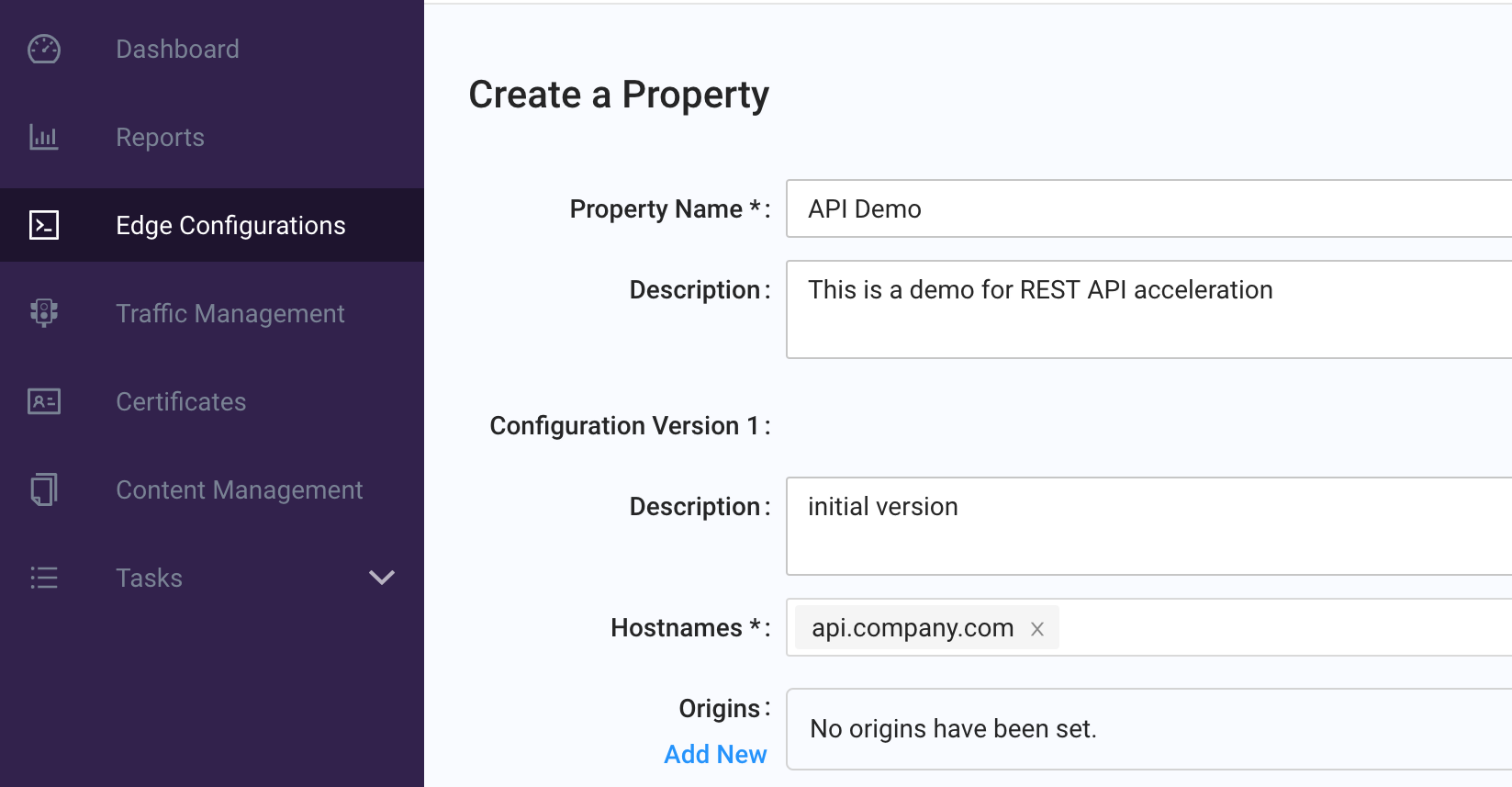Click the Add New origins link
The image size is (1512, 787).
click(x=715, y=754)
